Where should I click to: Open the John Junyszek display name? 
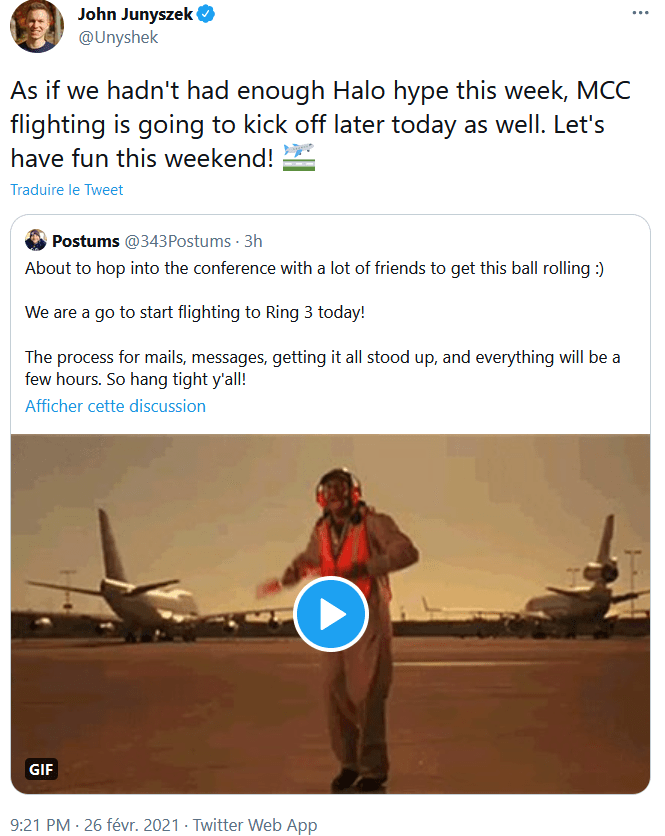tap(135, 14)
